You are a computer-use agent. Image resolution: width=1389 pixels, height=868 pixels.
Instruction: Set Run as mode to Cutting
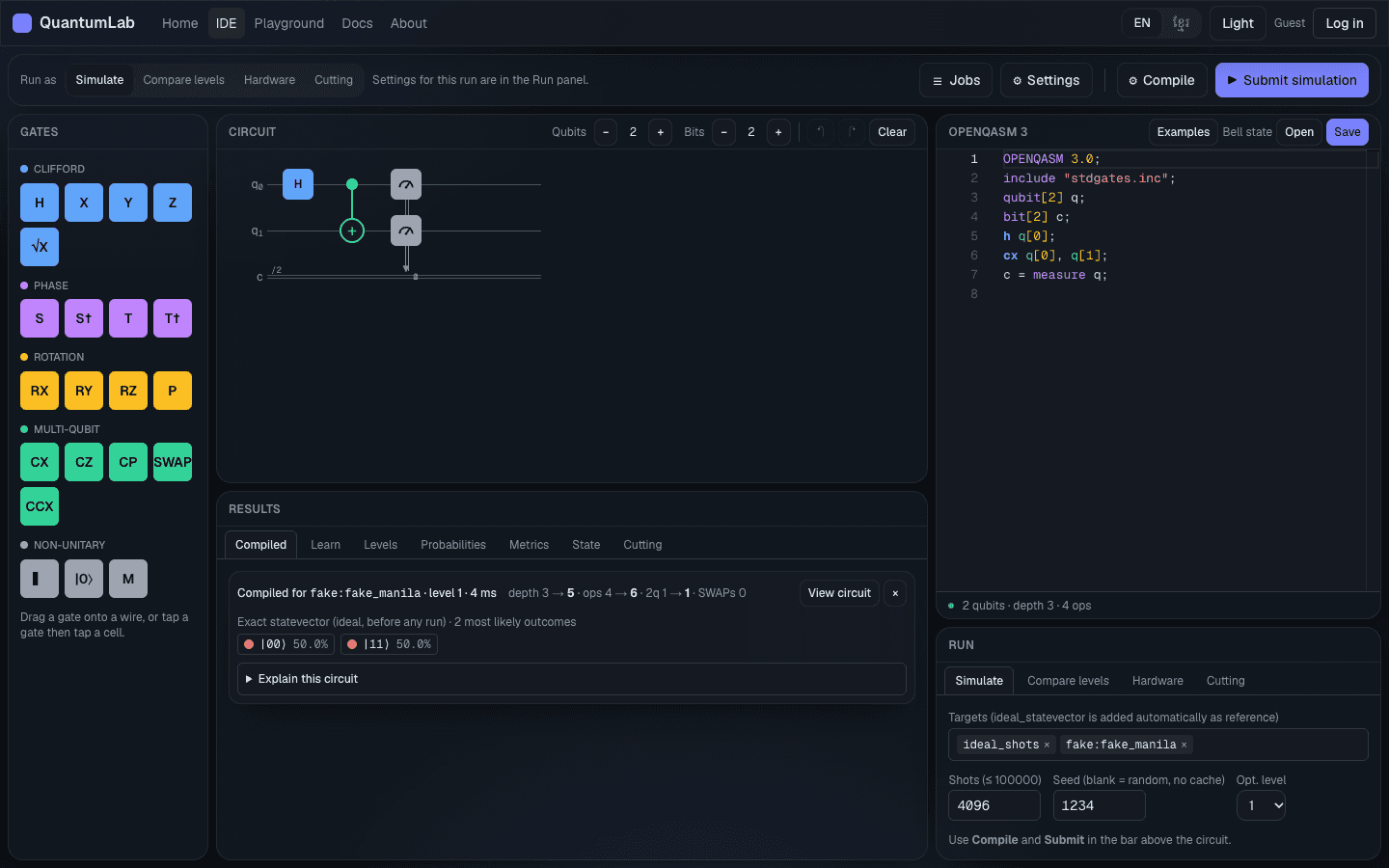tap(334, 80)
